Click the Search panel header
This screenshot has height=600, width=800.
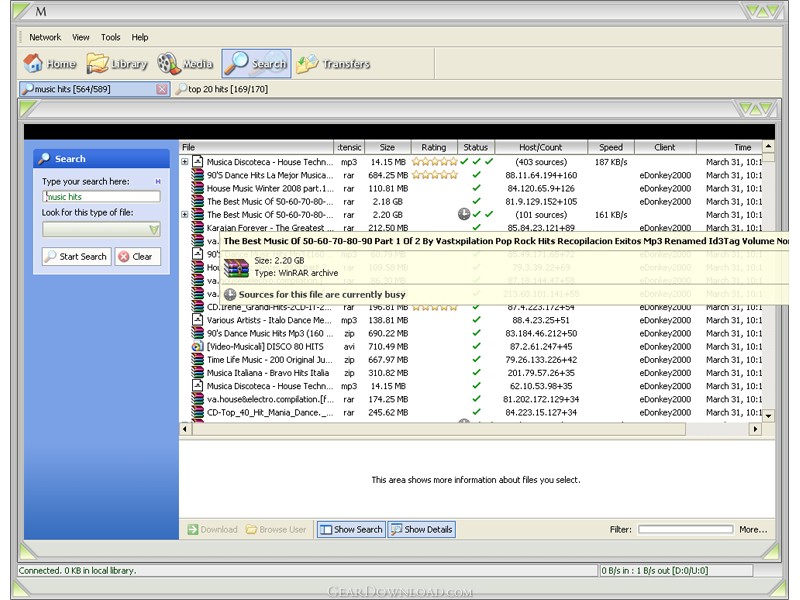(x=102, y=159)
